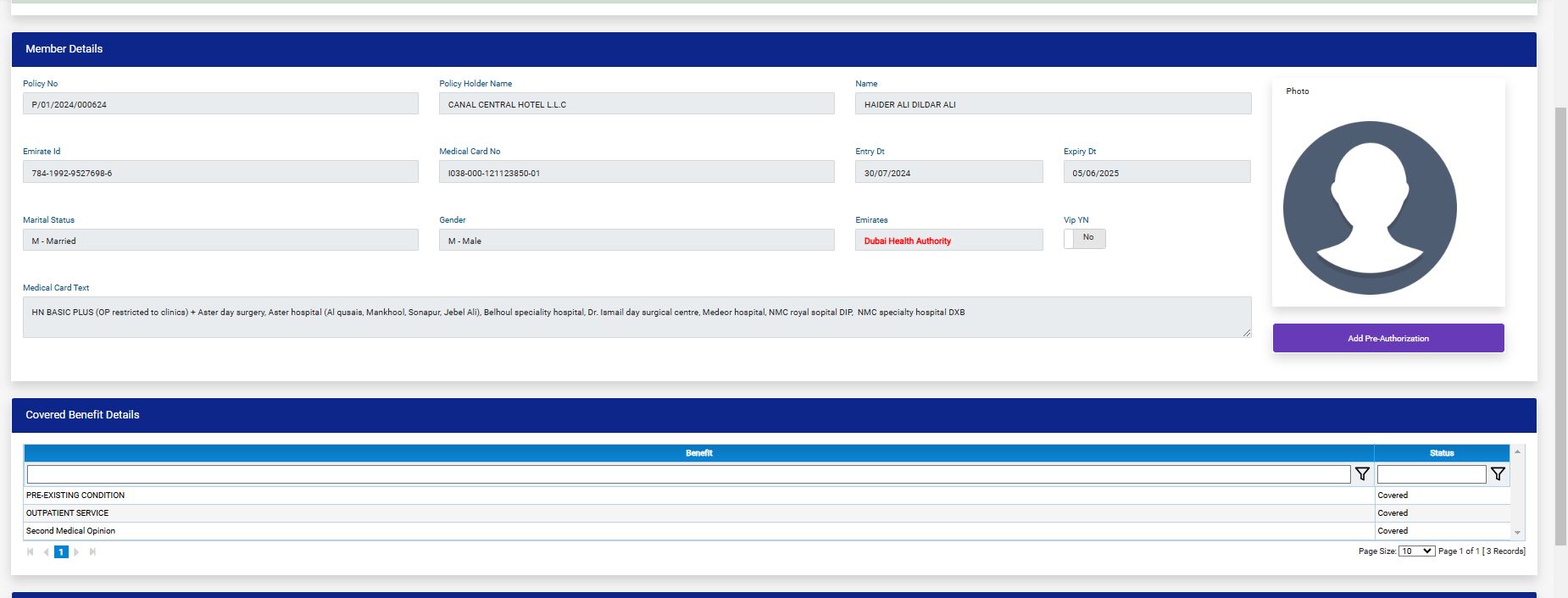The image size is (1568, 598).
Task: Go to last page pager icon
Action: (x=92, y=551)
